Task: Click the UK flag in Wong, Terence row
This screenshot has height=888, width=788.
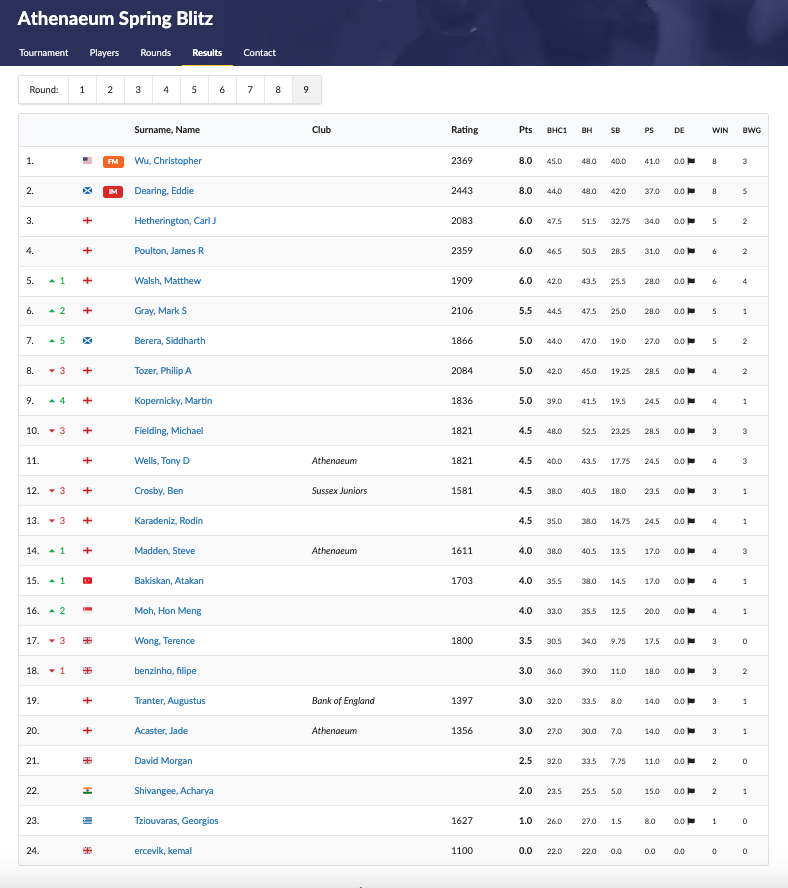Action: tap(87, 641)
